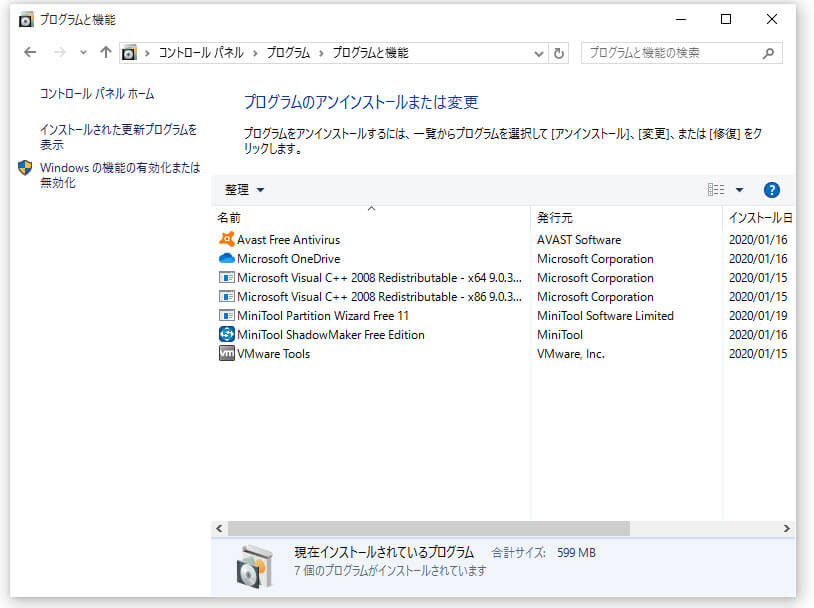Click the back navigation arrow
Screen dimensions: 814x608
coord(30,52)
